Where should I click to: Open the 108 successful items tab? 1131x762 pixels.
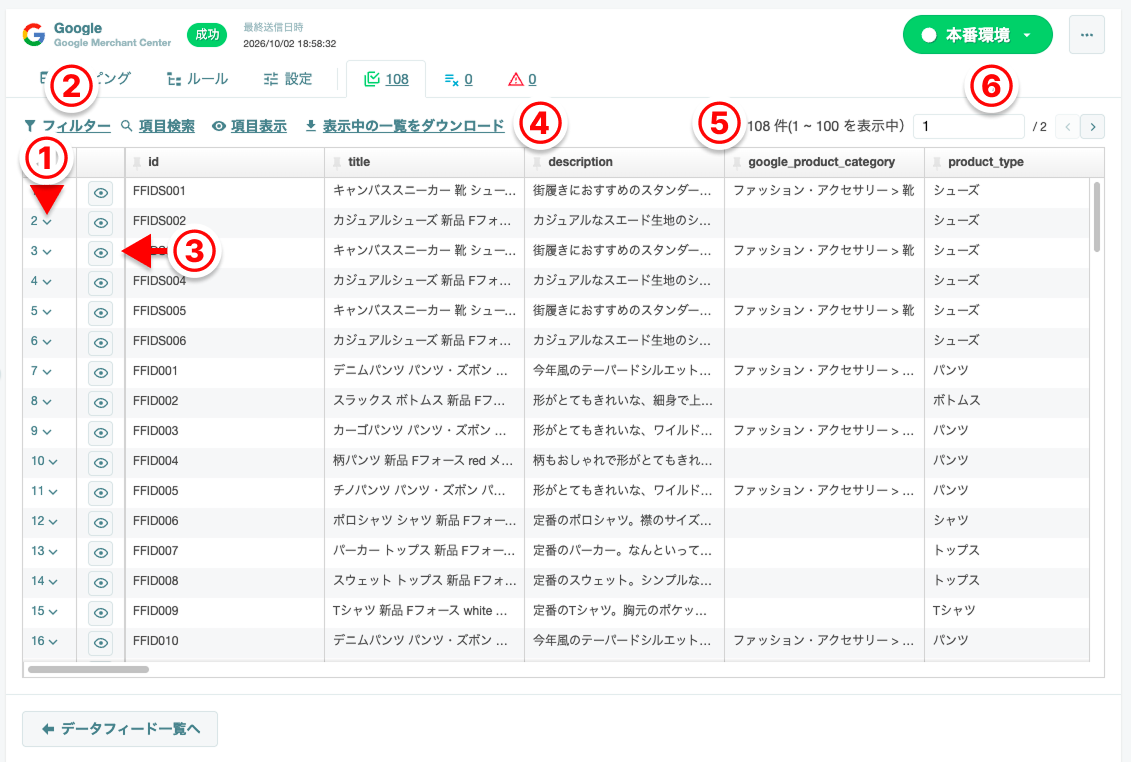pos(387,79)
